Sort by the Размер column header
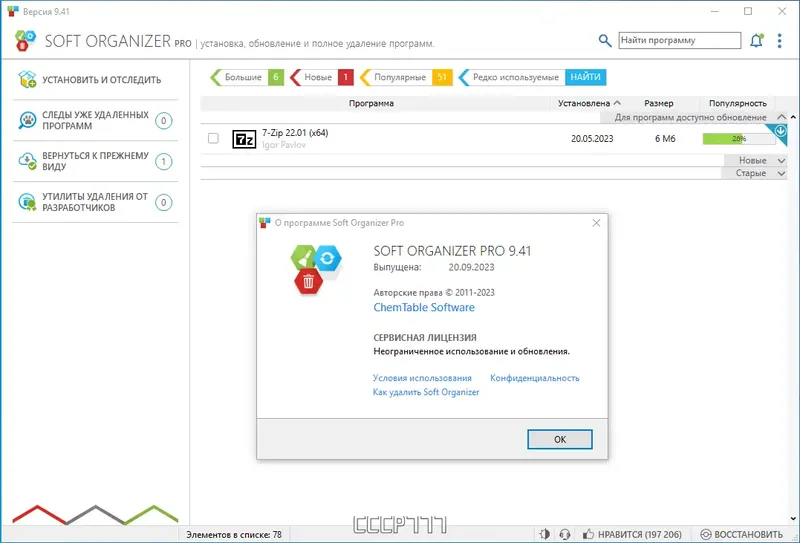 coord(659,104)
